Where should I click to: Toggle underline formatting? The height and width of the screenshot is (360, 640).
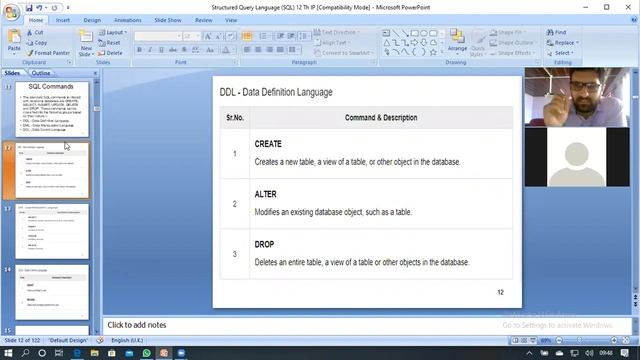pyautogui.click(x=161, y=50)
